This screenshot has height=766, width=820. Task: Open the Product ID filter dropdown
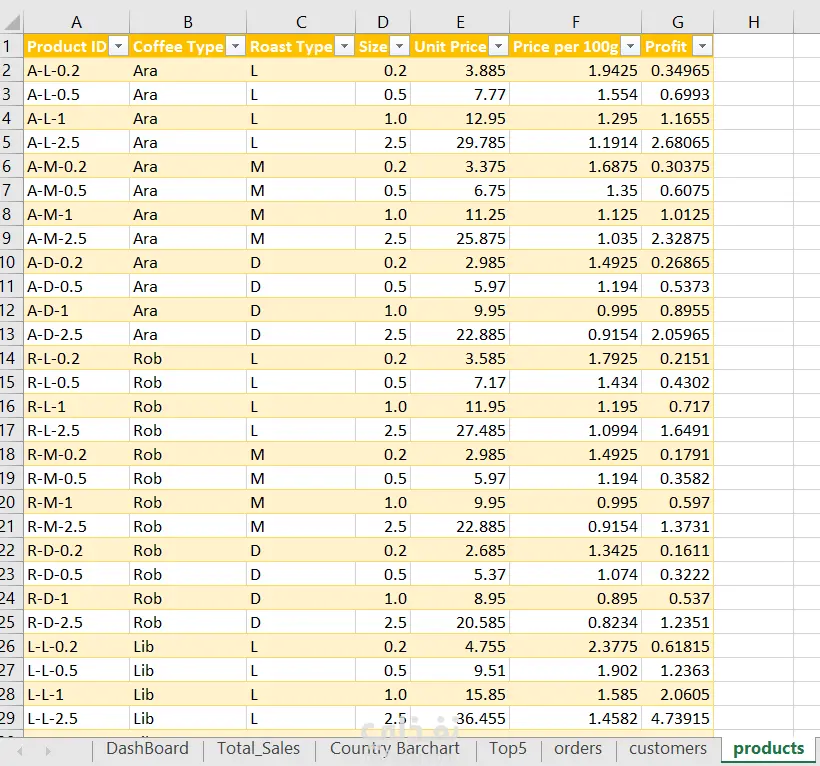click(119, 47)
